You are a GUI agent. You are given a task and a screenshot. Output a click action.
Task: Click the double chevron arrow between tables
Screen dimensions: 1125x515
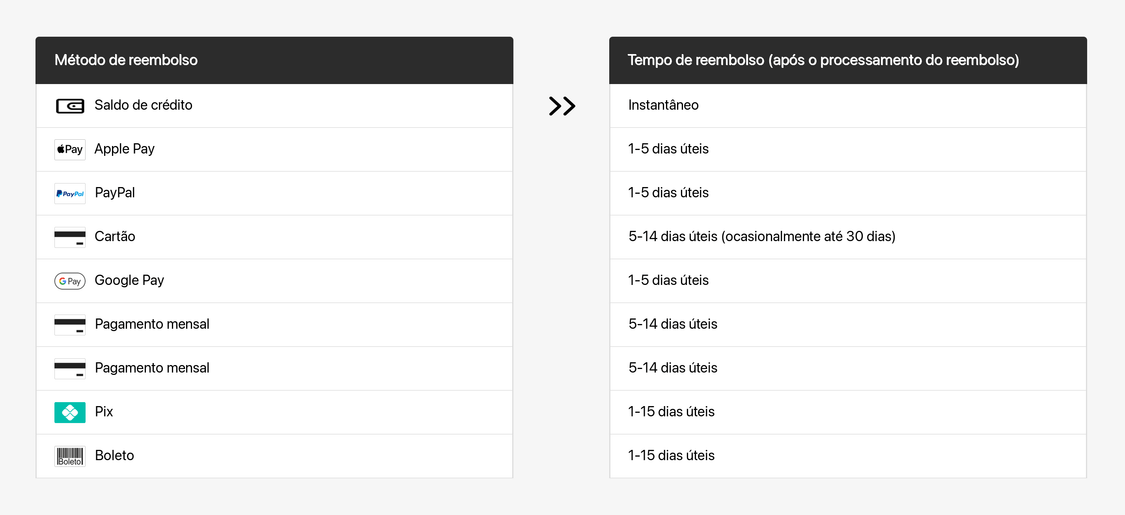[562, 106]
